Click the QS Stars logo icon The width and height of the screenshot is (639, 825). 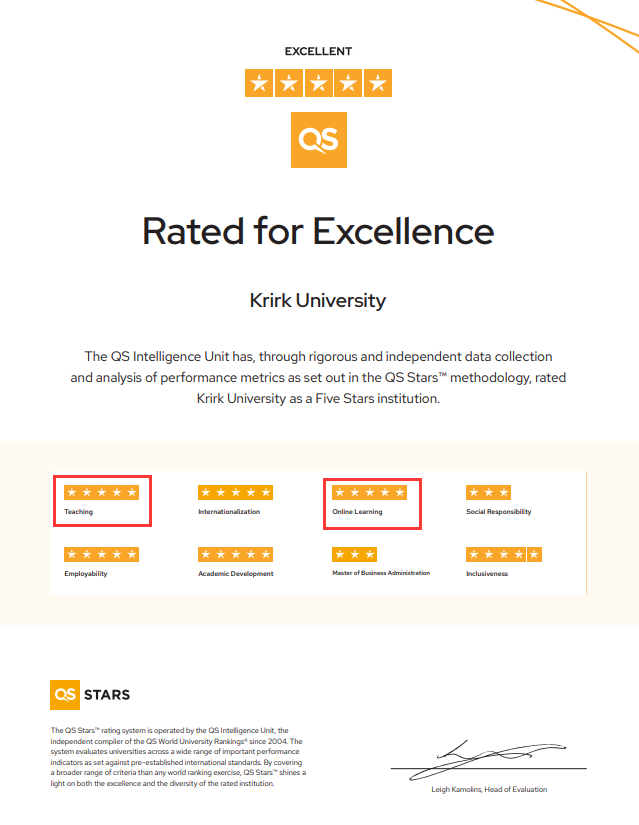65,695
